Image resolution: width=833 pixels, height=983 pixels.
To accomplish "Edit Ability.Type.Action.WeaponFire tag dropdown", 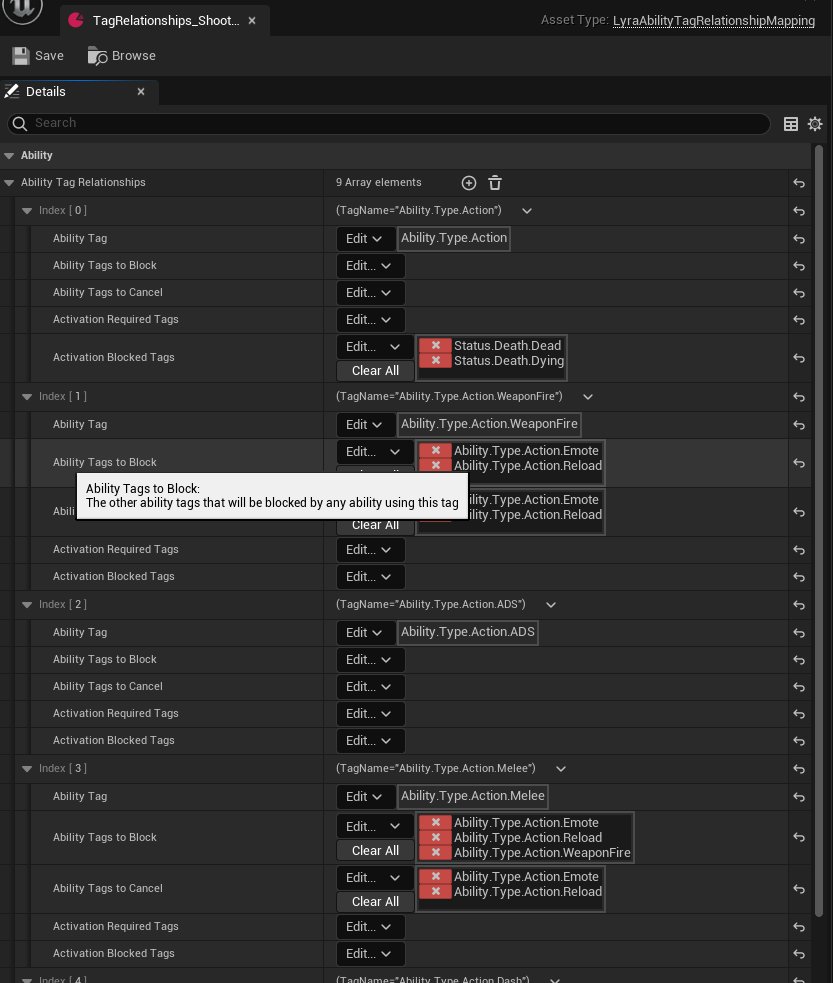I will click(x=365, y=425).
